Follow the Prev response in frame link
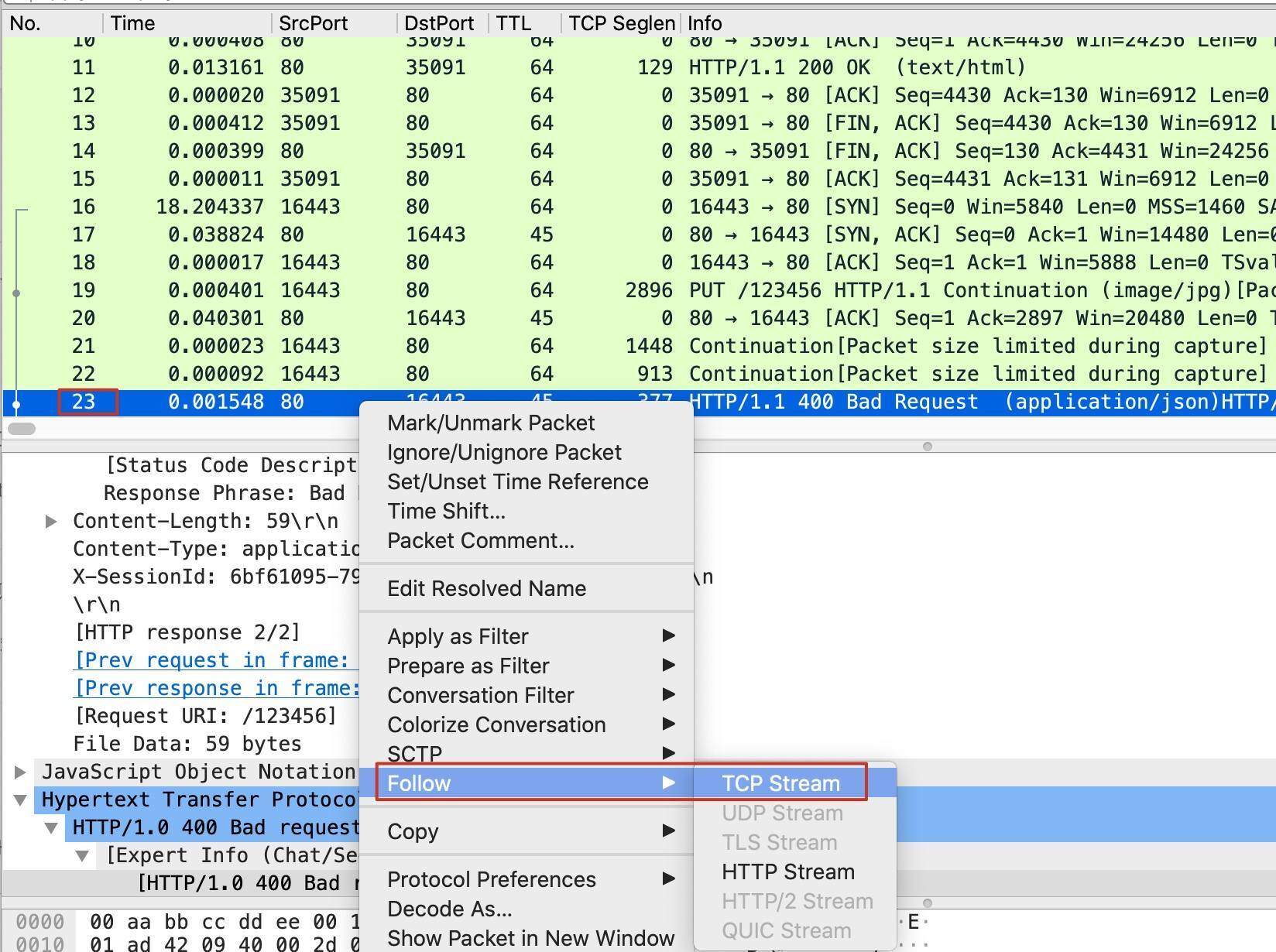1276x952 pixels. (x=217, y=688)
